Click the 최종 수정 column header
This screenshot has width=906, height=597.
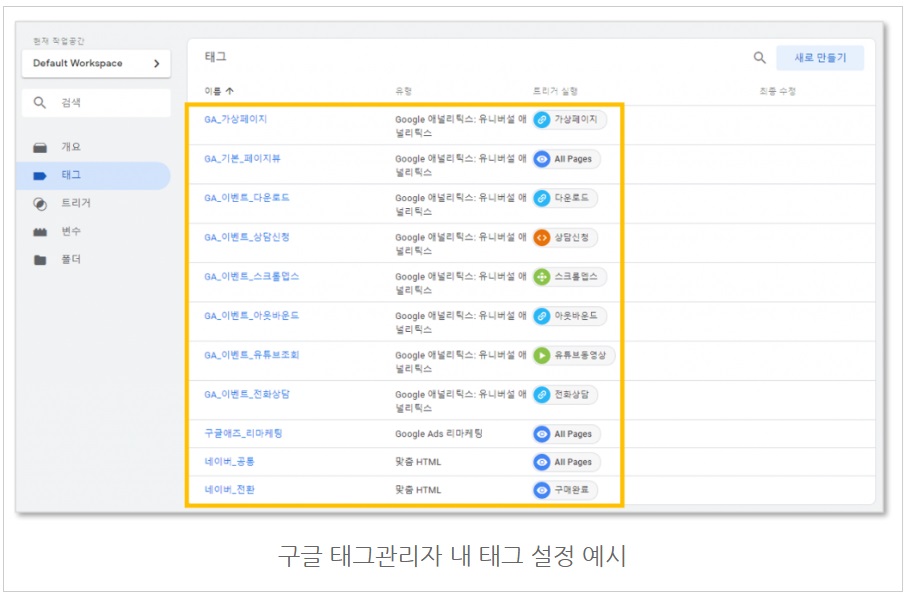(x=777, y=91)
